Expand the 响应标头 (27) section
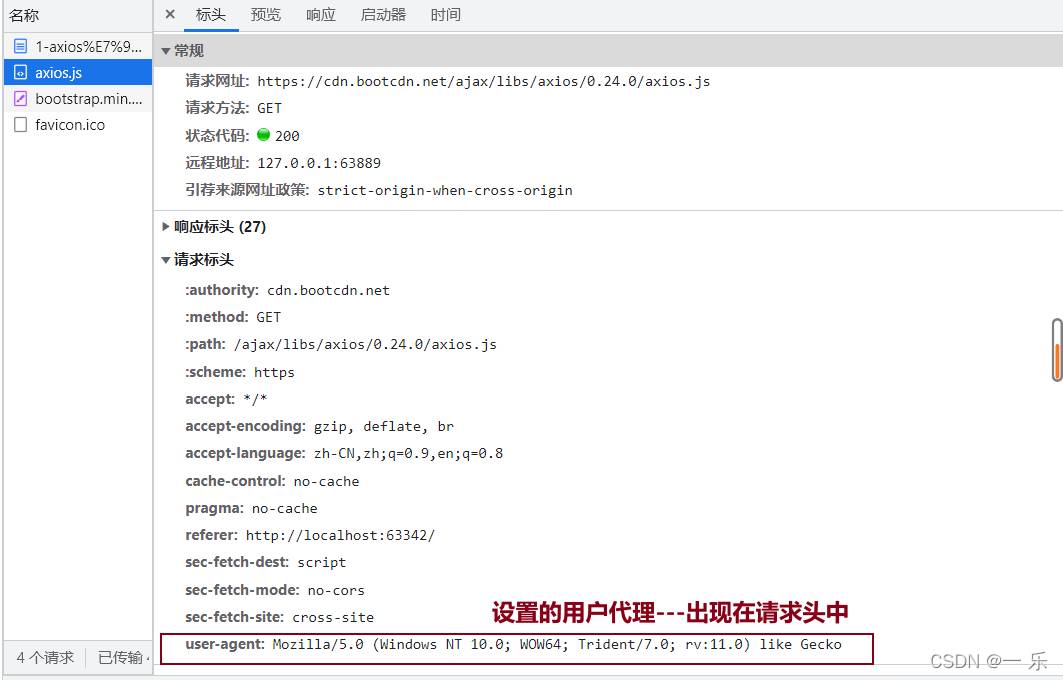This screenshot has height=680, width=1063. coord(165,226)
